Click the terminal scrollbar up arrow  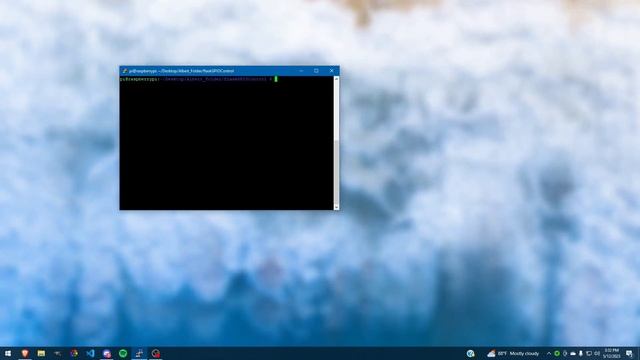[x=336, y=79]
